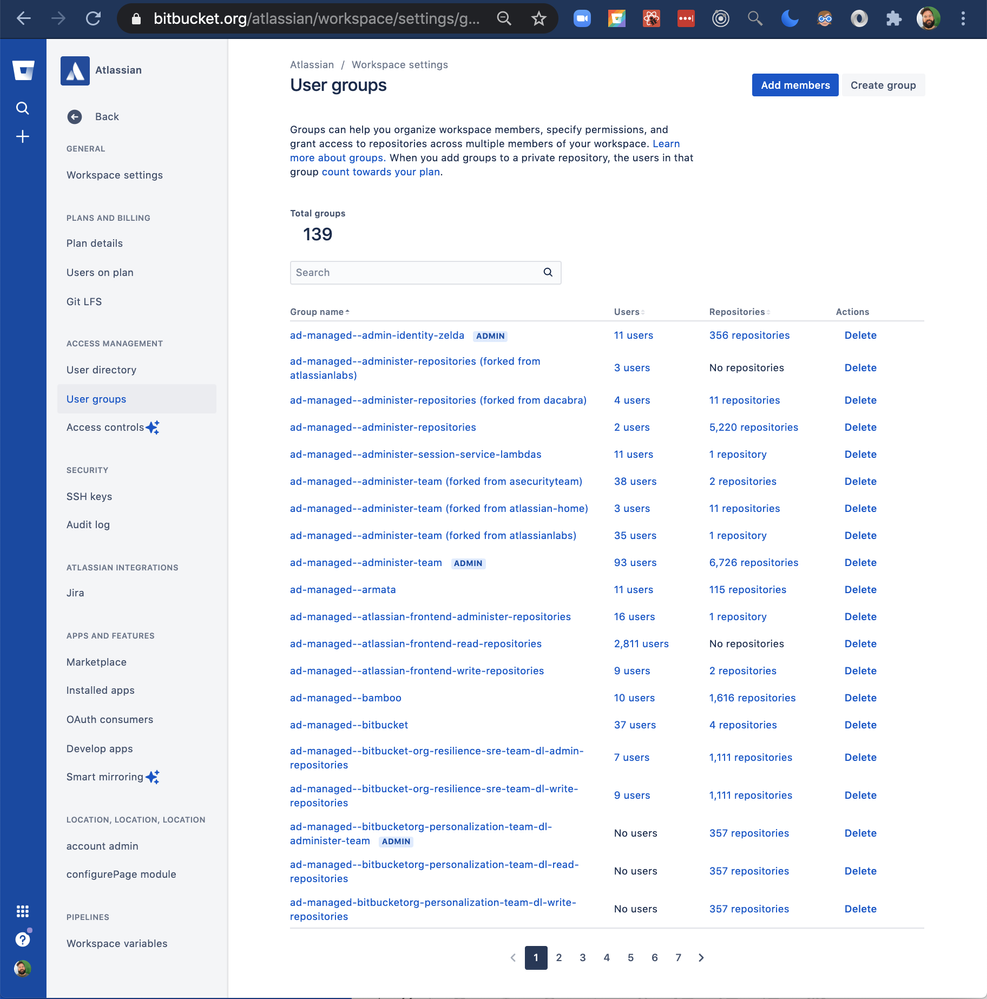Click Add members button
The image size is (987, 999).
(x=795, y=85)
